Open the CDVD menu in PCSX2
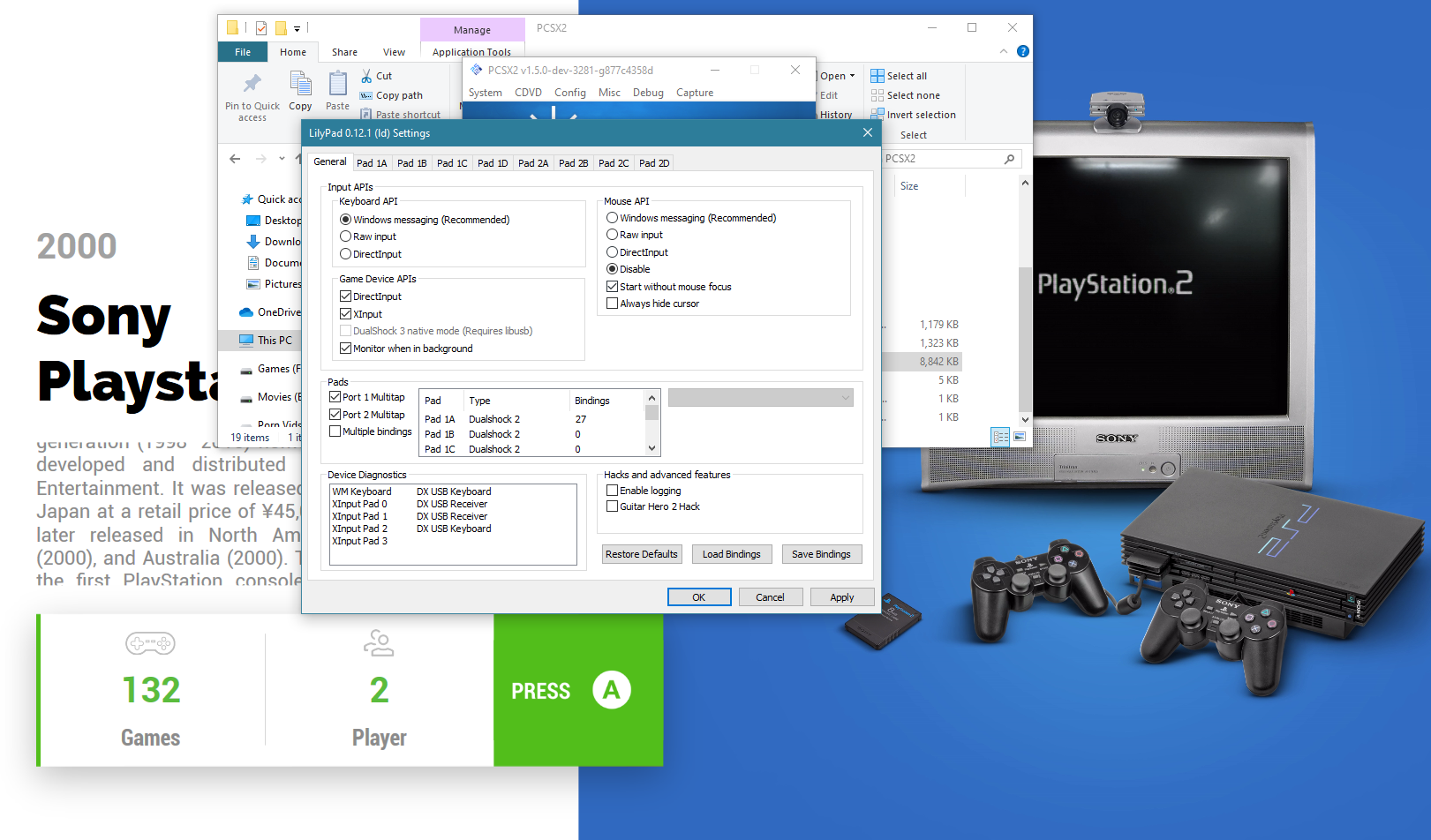Screen dimensions: 1431x840 528,93
